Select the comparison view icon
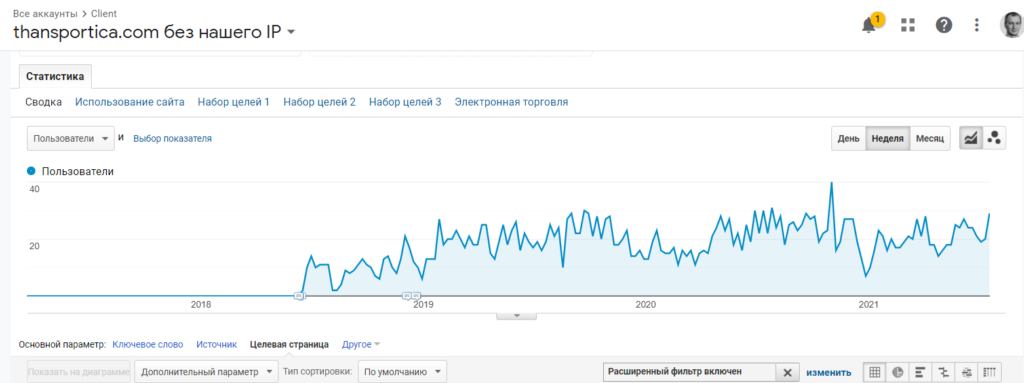 click(944, 372)
